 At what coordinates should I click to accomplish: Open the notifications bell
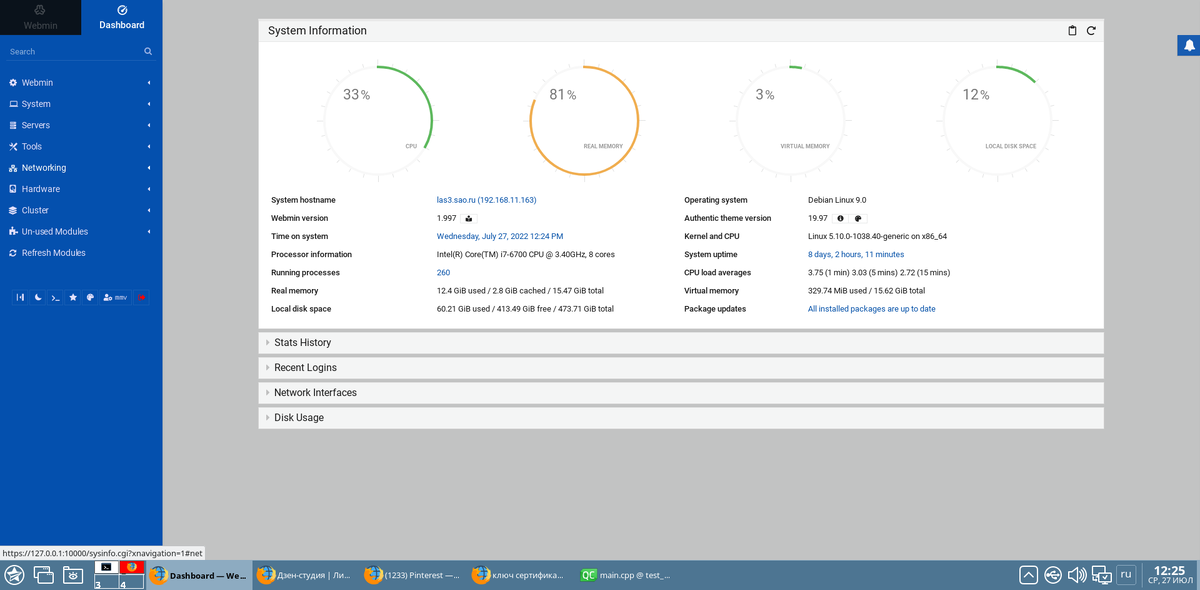[1190, 44]
